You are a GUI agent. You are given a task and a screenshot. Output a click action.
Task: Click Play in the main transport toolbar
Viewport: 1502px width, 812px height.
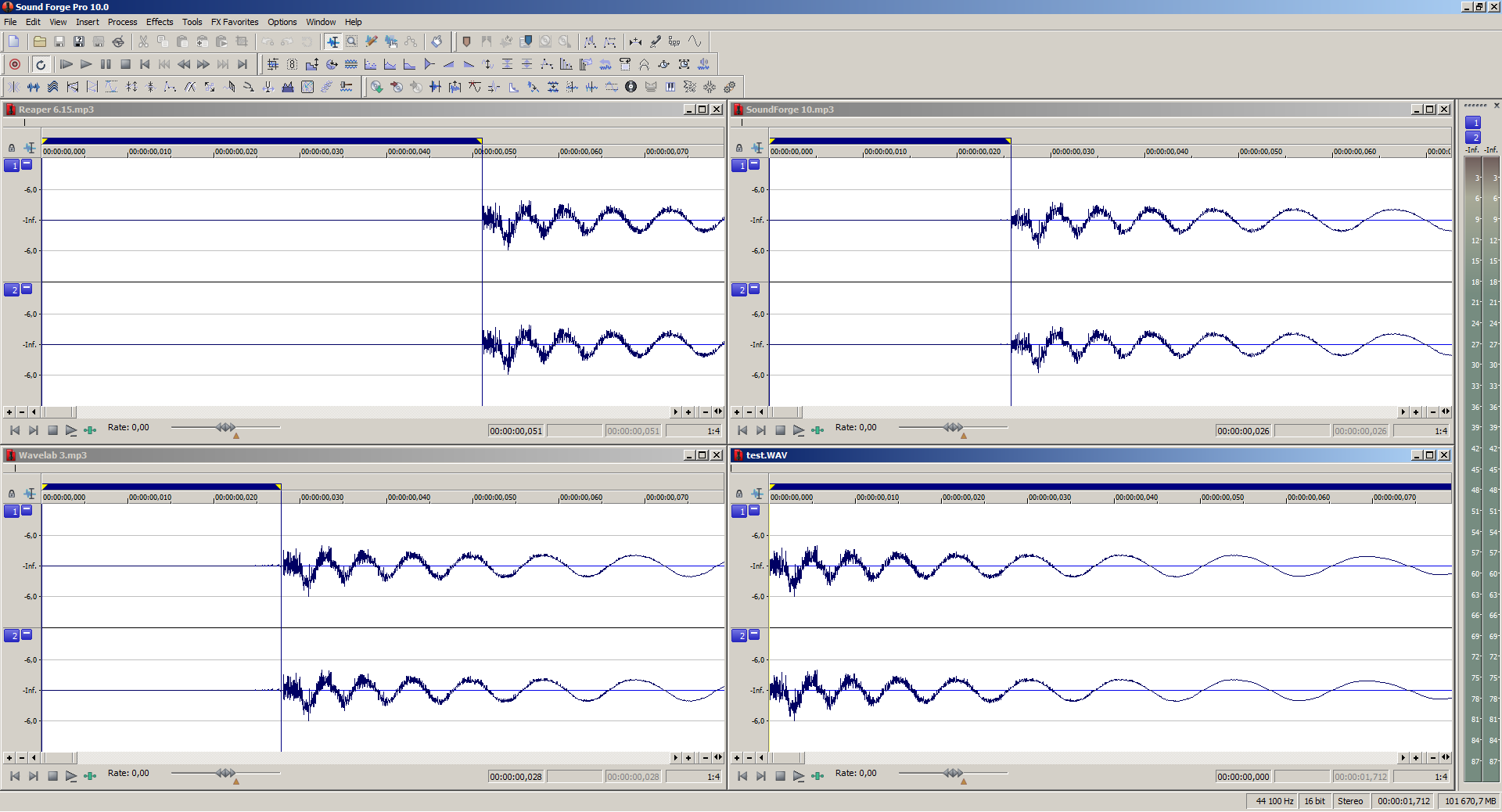(x=86, y=64)
